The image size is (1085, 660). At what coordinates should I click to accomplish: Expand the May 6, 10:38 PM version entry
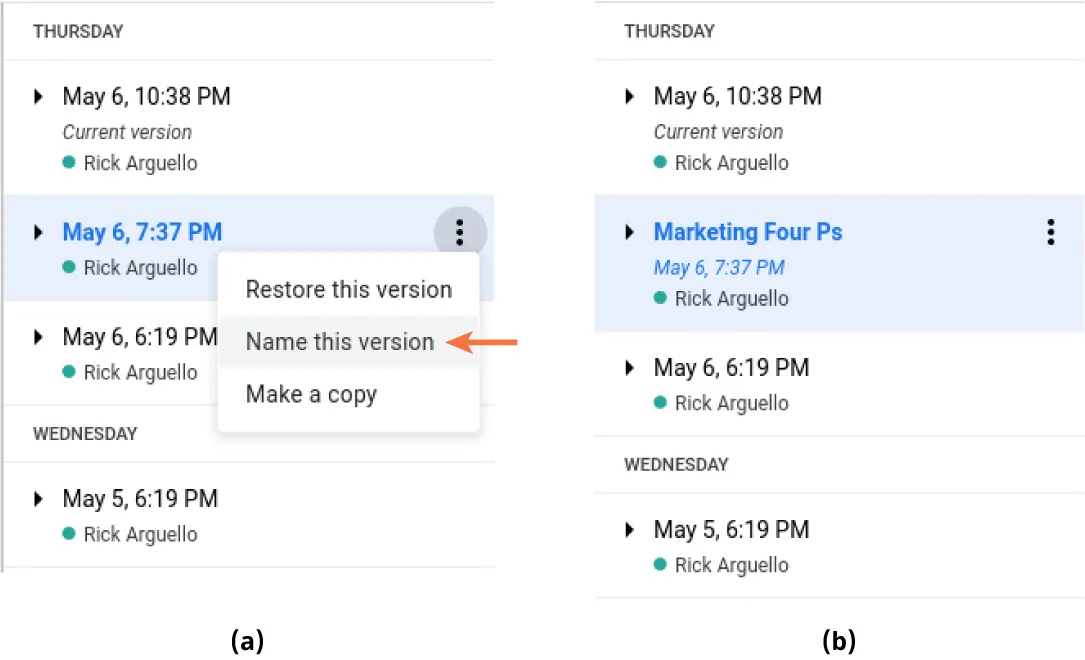click(x=38, y=96)
